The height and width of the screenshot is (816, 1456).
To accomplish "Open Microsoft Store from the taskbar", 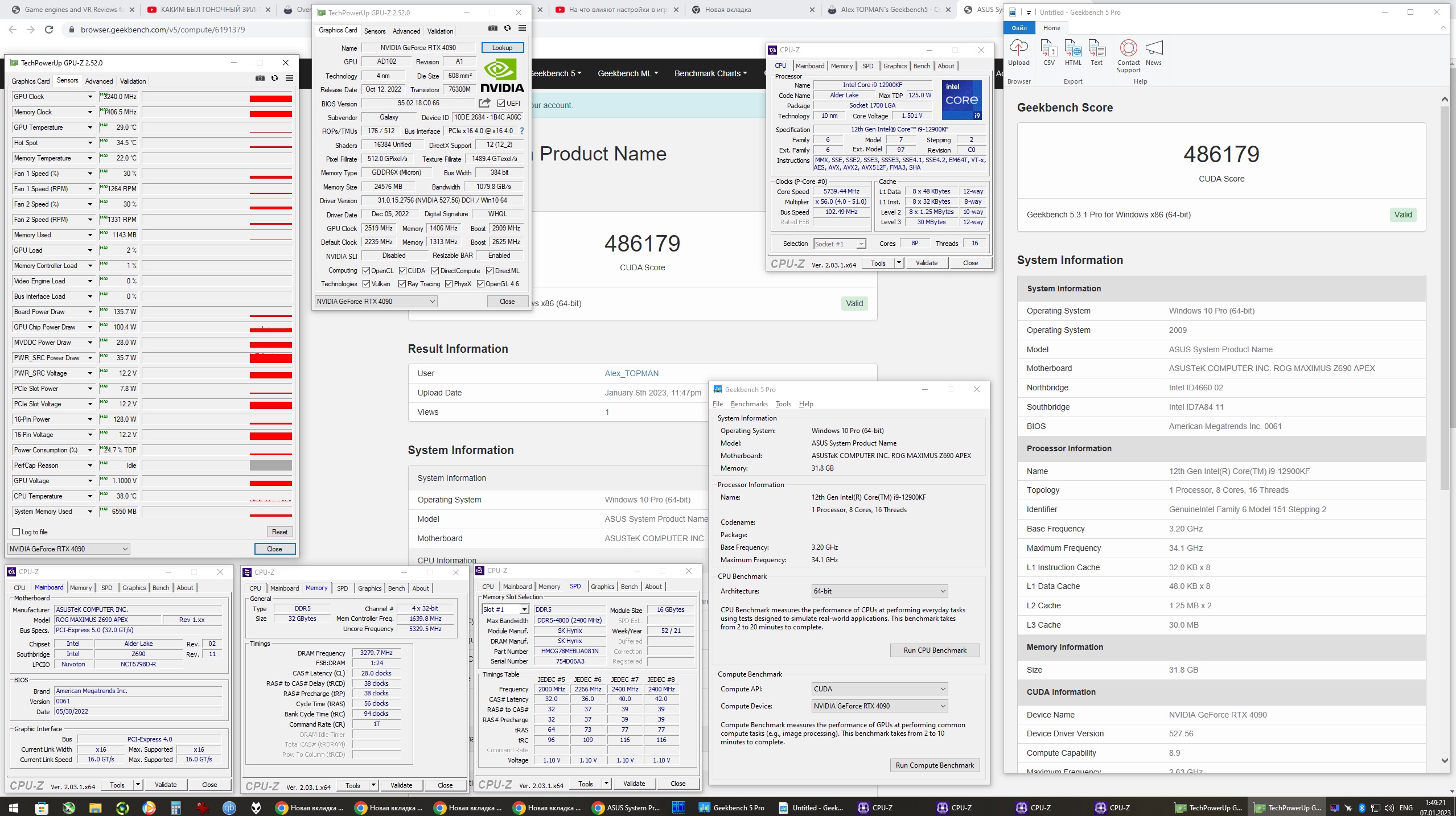I will [42, 807].
